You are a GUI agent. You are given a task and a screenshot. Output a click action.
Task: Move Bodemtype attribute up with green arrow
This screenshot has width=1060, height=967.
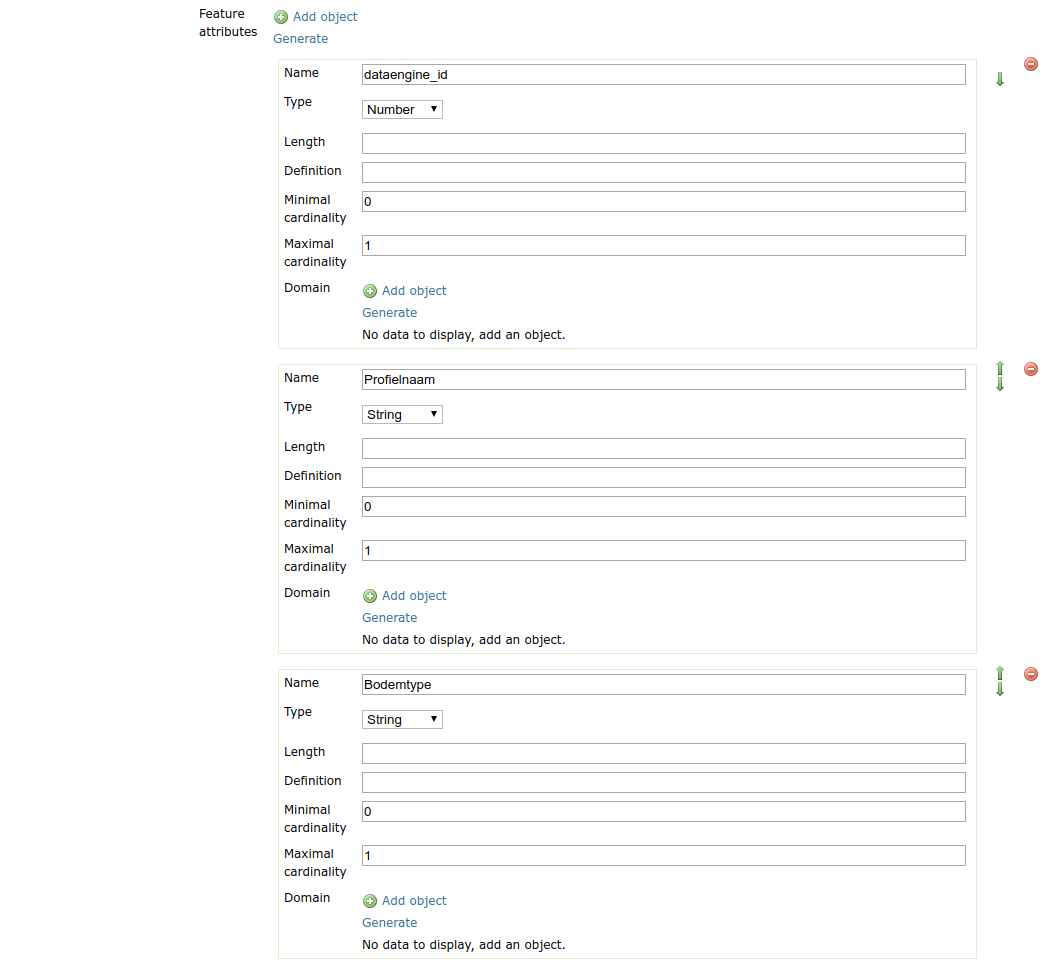pos(1000,673)
